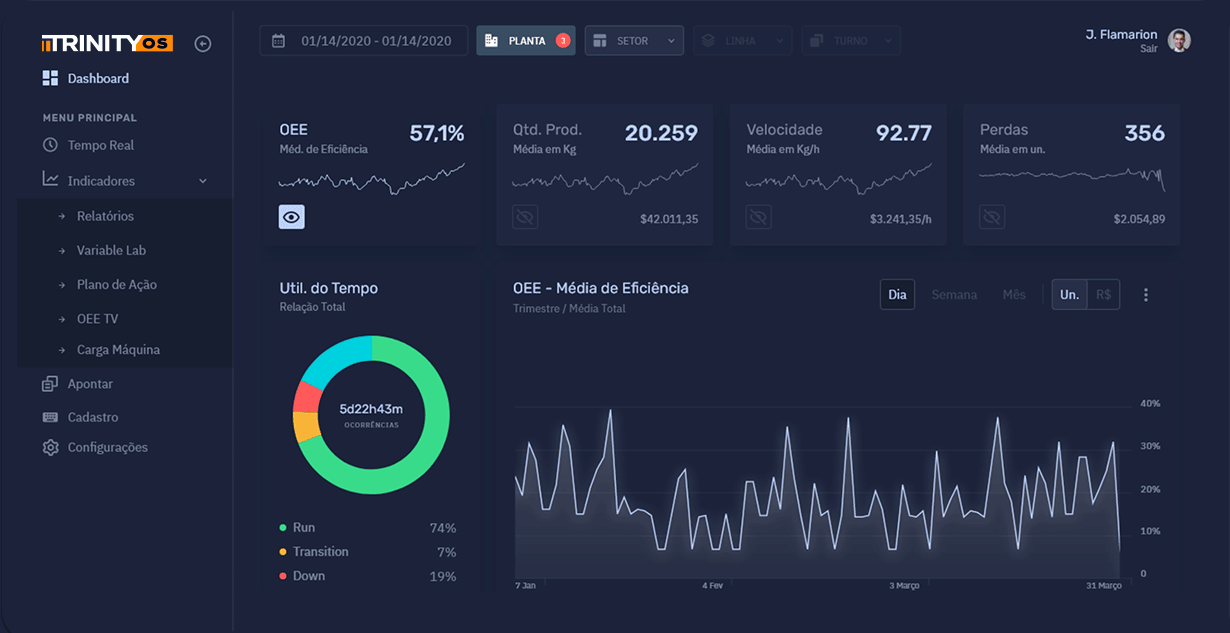Image resolution: width=1230 pixels, height=633 pixels.
Task: Click the stack icon on Turno dropdown
Action: click(816, 41)
